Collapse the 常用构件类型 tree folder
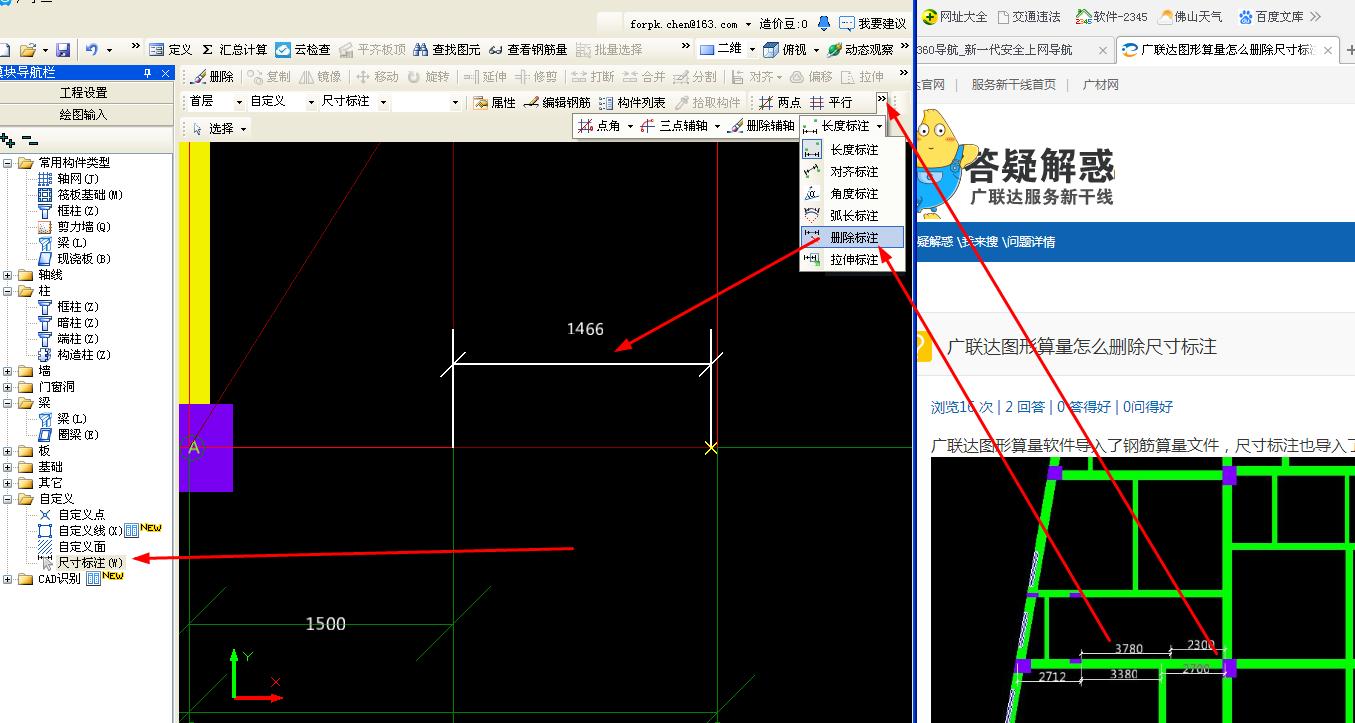Screen dimensions: 1355x723 8,163
